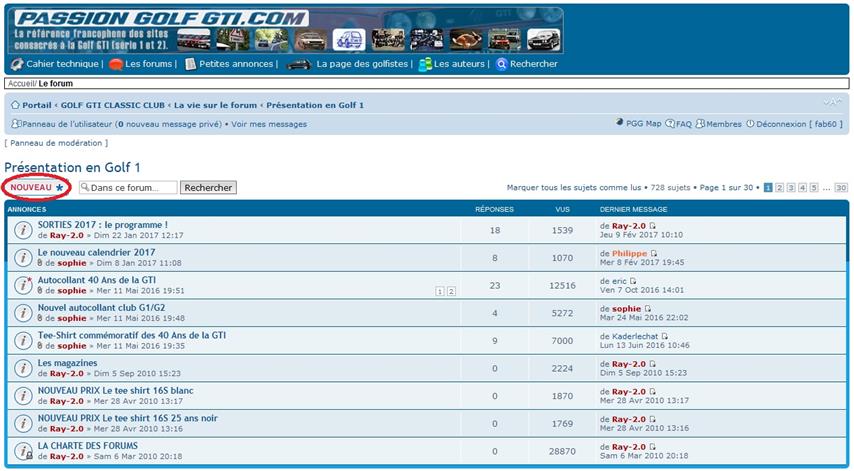
Task: Jump to page 30 of topics
Action: click(x=841, y=187)
